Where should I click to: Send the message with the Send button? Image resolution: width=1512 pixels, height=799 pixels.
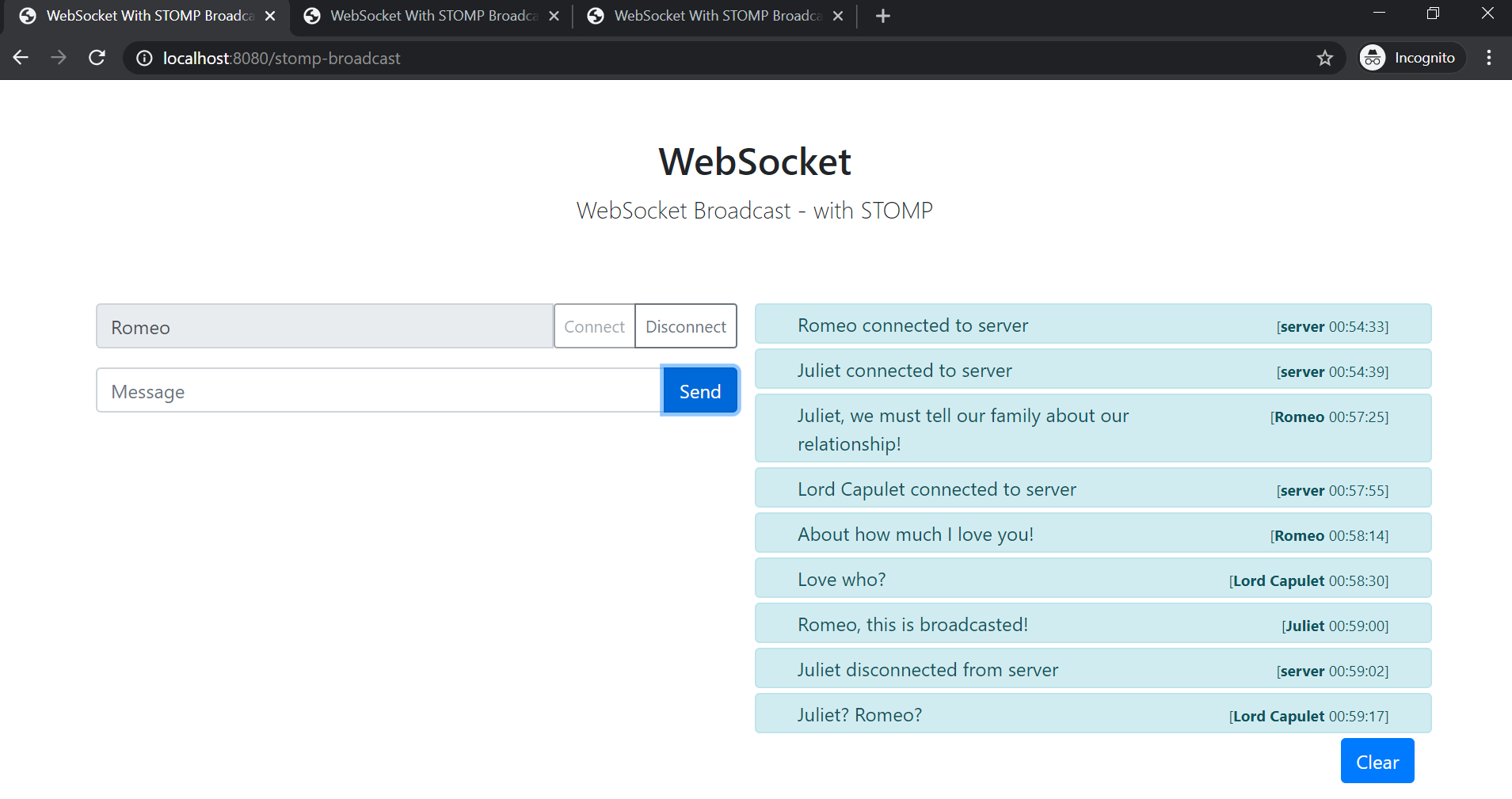coord(700,390)
